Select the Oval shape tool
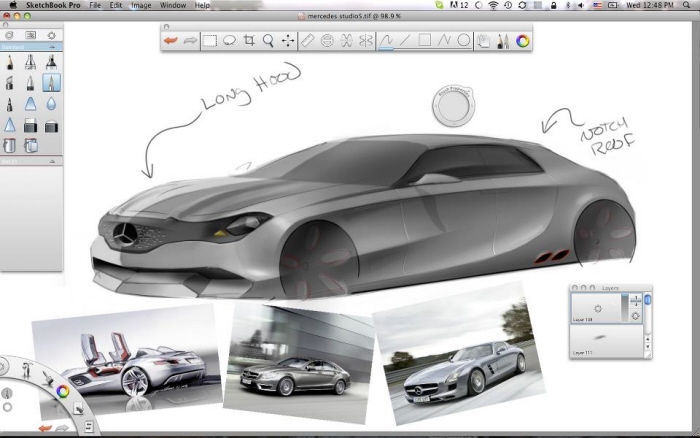The height and width of the screenshot is (438, 700). tap(464, 40)
